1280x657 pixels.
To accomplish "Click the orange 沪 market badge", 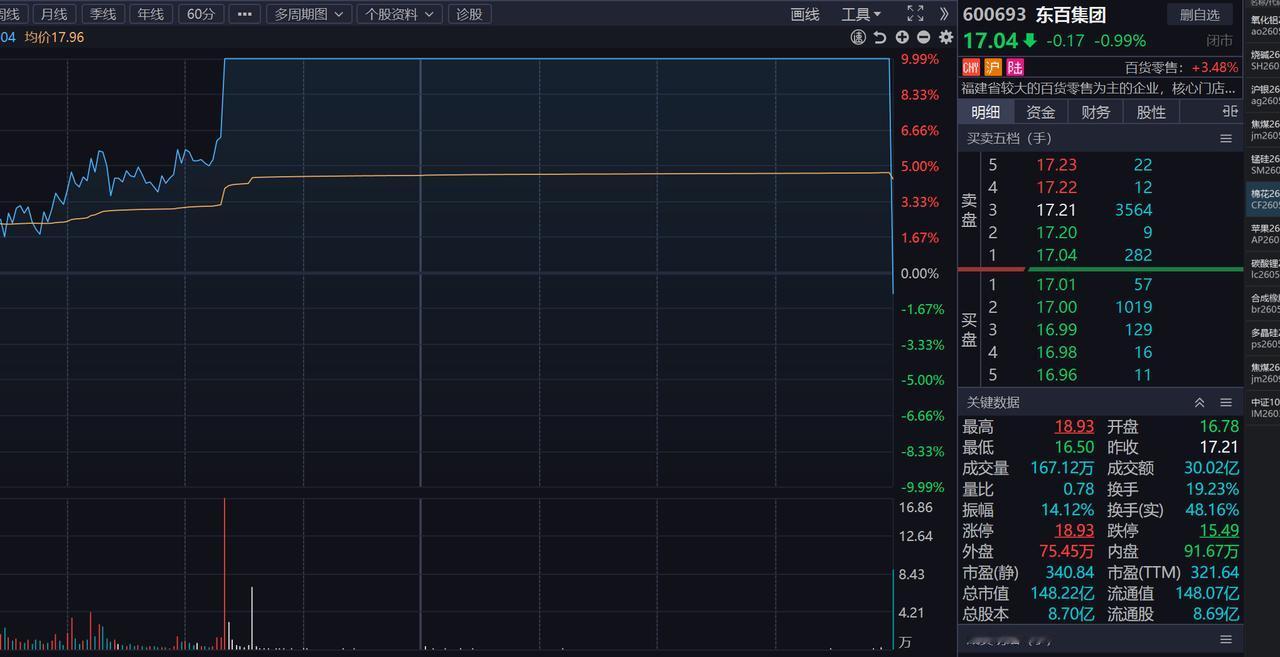I will 993,67.
